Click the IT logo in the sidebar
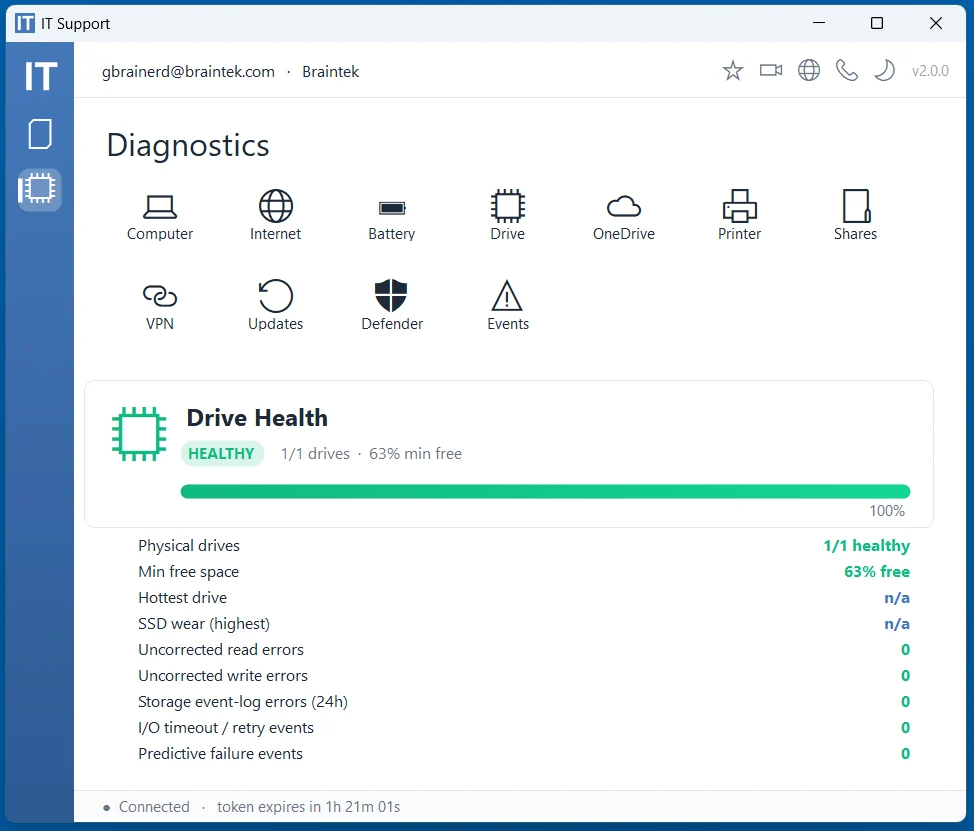The width and height of the screenshot is (974, 831). [40, 77]
